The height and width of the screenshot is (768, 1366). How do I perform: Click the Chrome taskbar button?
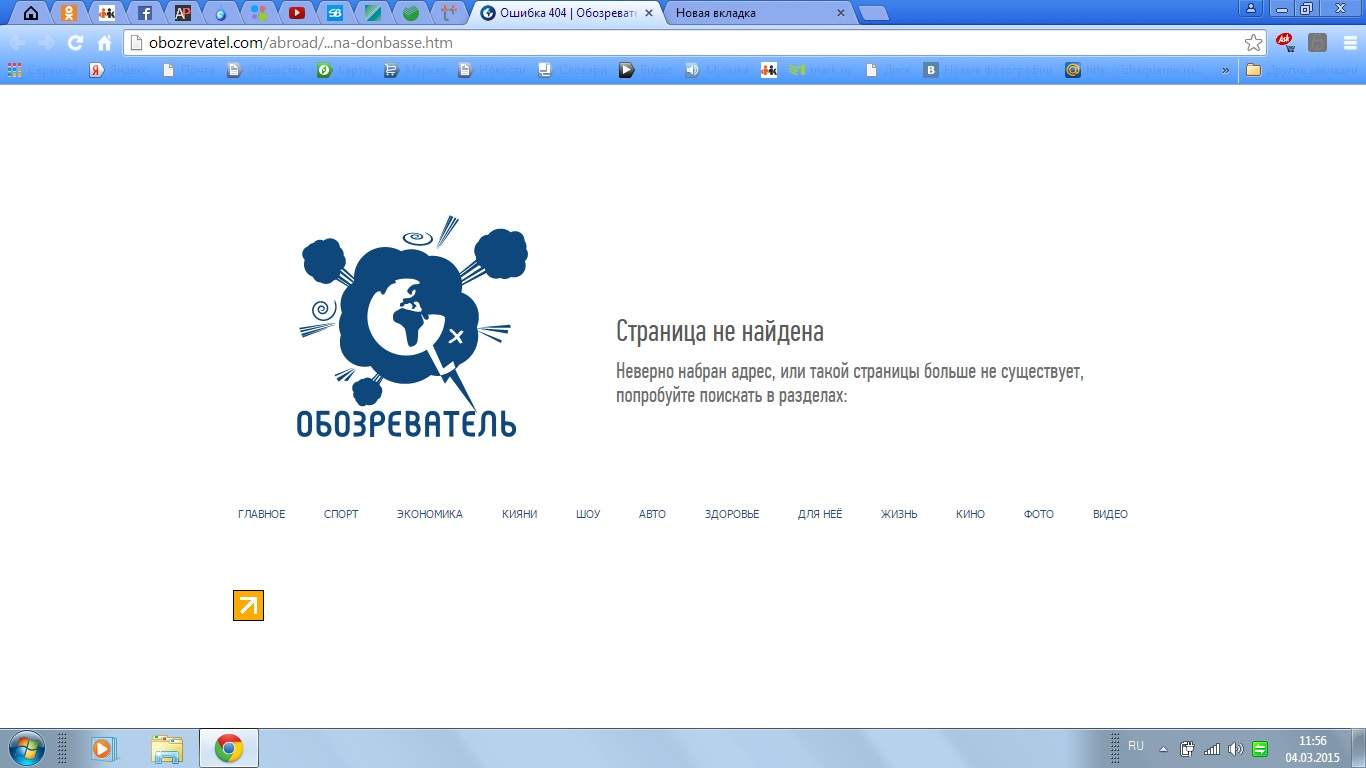(x=229, y=748)
